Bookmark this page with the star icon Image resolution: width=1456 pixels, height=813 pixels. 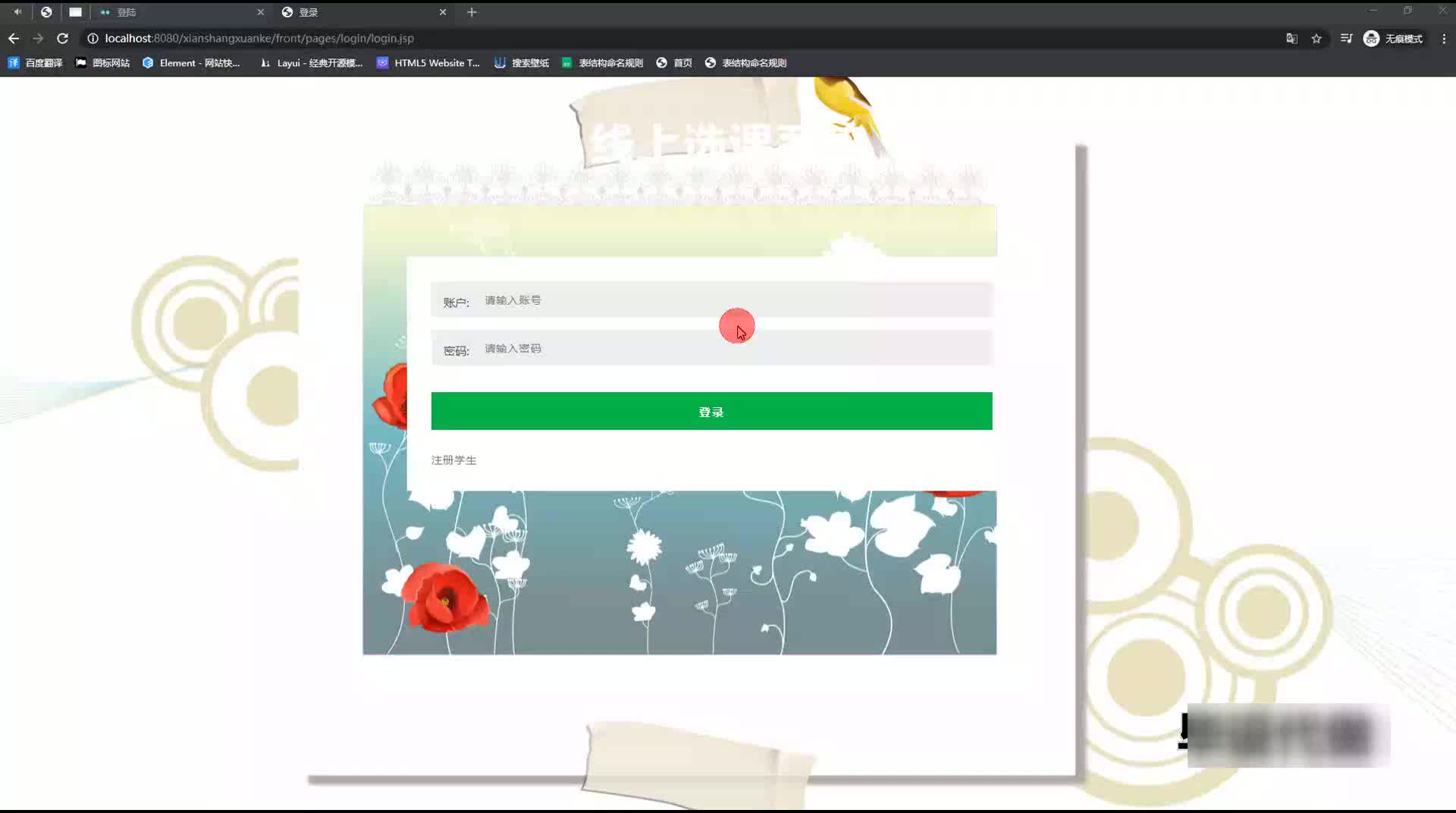pyautogui.click(x=1316, y=38)
